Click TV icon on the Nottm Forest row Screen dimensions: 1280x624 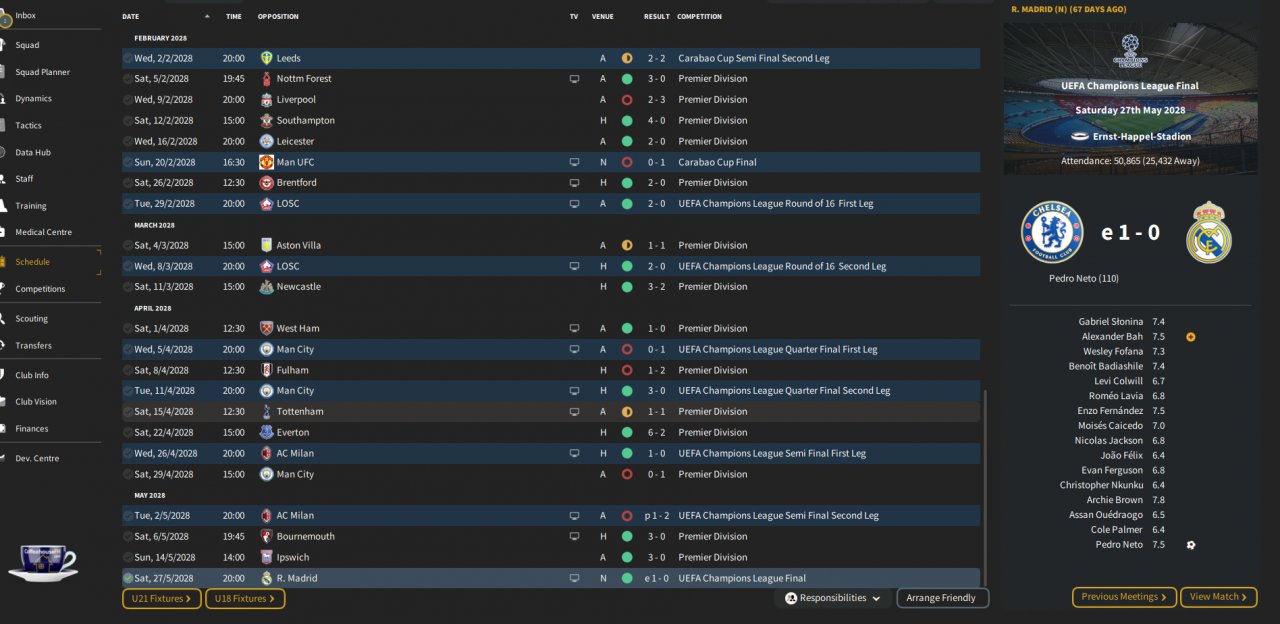[x=574, y=79]
